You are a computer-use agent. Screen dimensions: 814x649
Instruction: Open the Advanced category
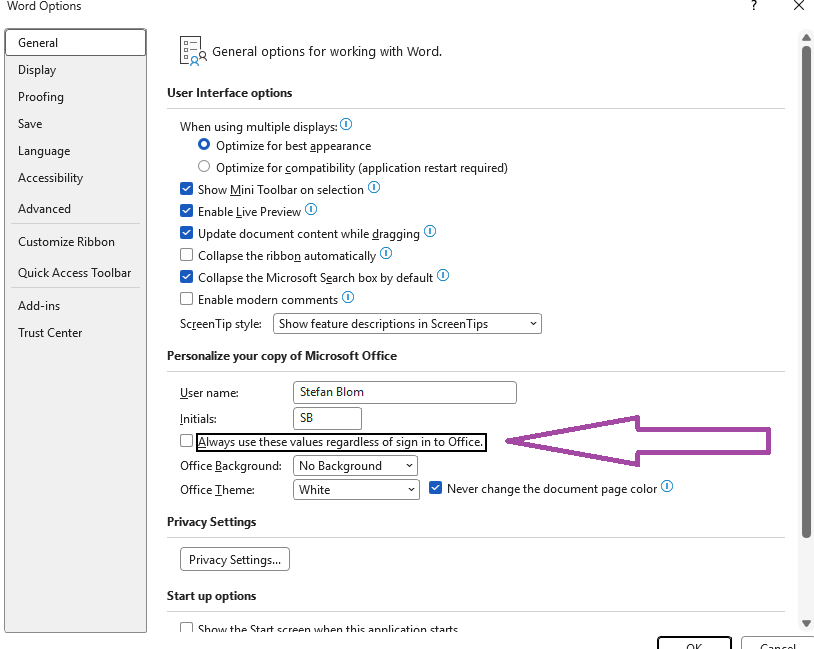[76, 209]
